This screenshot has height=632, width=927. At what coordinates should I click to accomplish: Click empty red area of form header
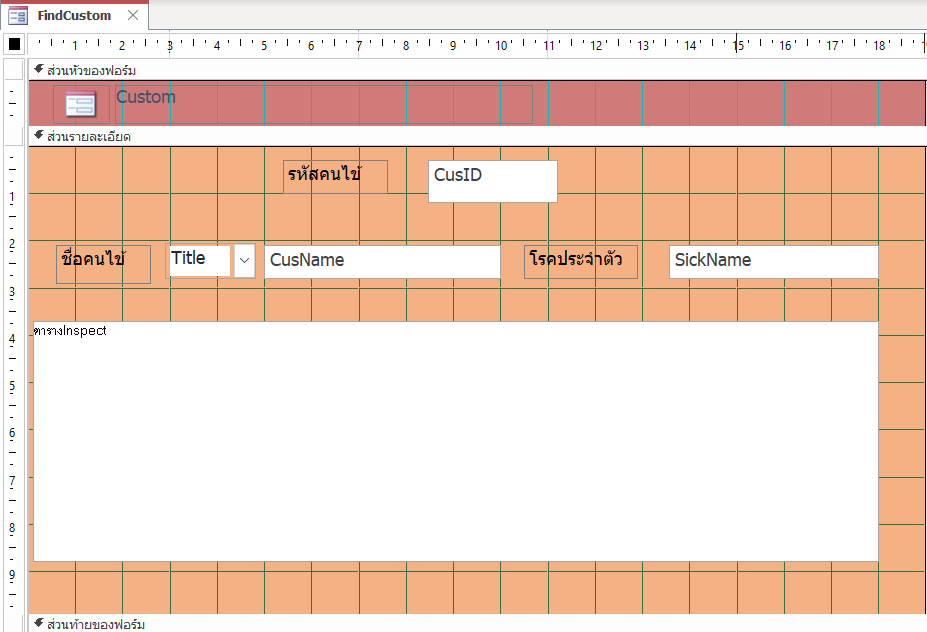700,103
